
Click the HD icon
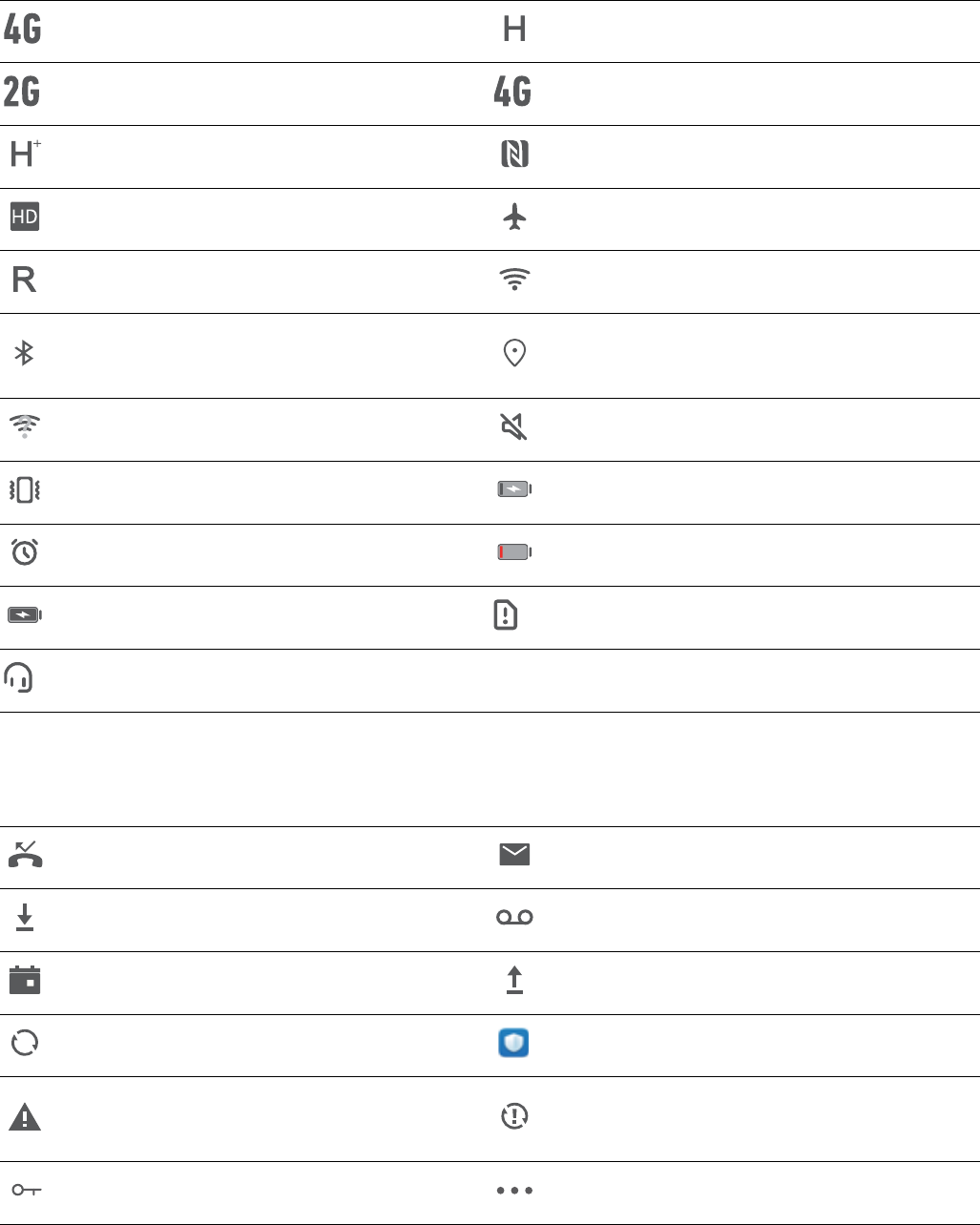(x=25, y=218)
